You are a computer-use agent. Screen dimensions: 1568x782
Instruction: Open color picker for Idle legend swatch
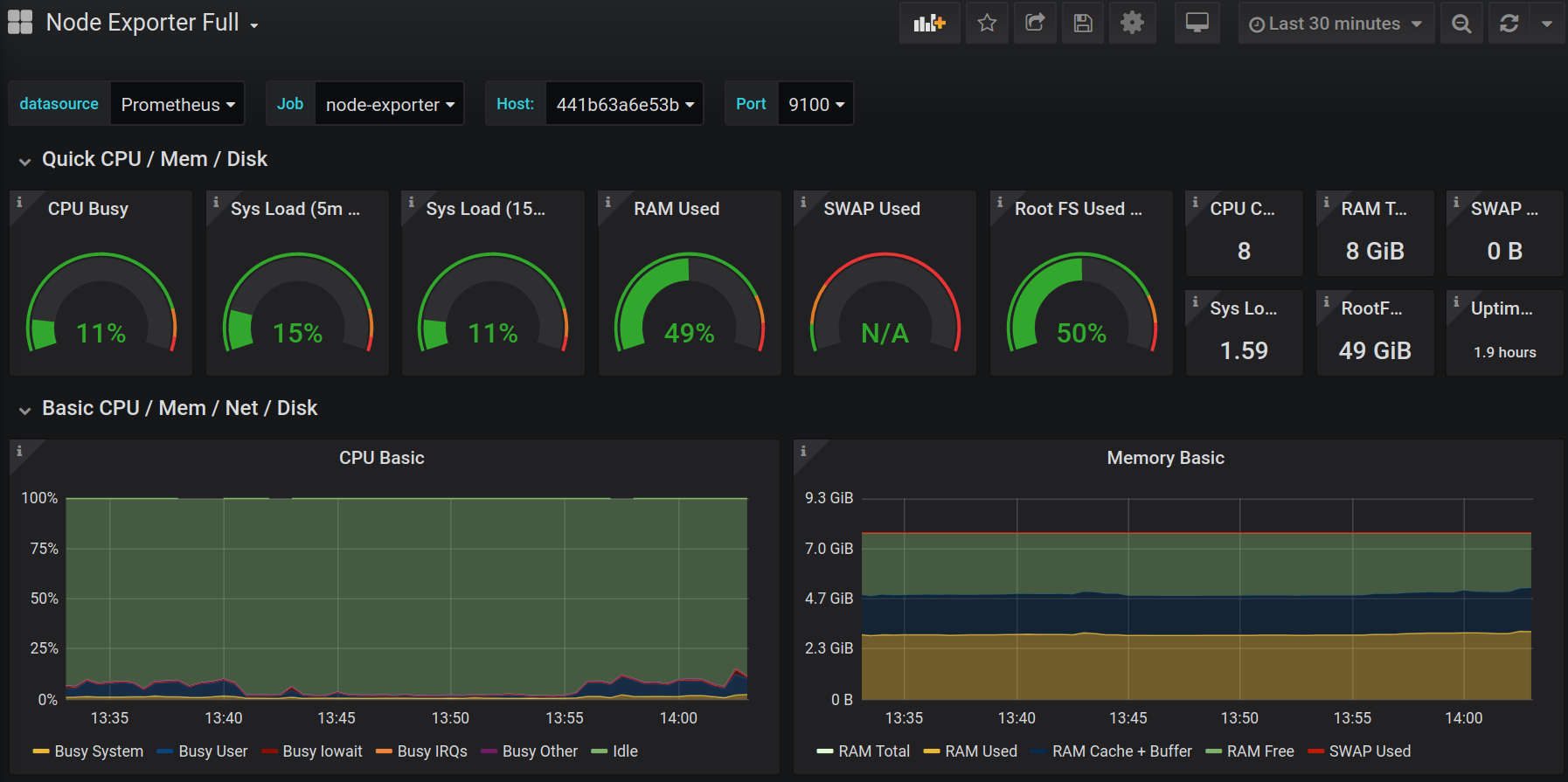(599, 751)
